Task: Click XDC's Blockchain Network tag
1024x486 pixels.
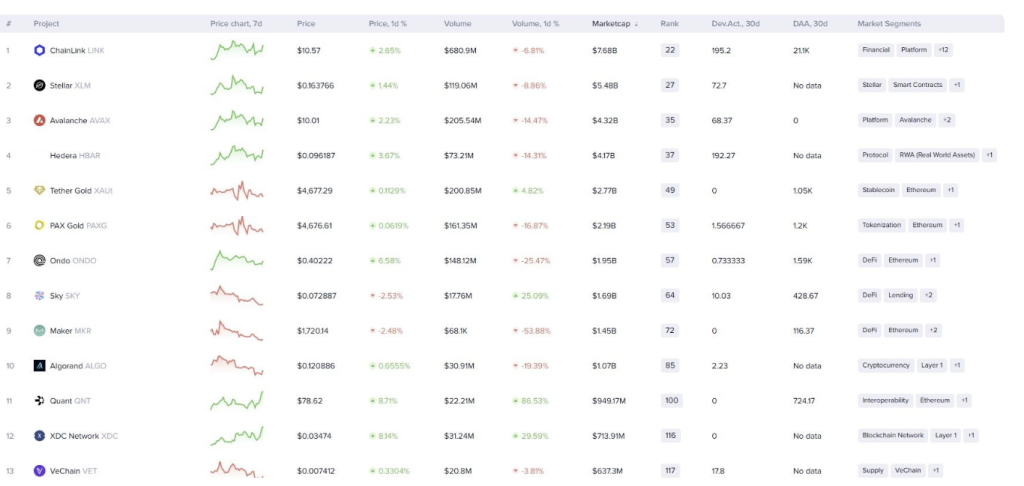Action: pyautogui.click(x=893, y=436)
